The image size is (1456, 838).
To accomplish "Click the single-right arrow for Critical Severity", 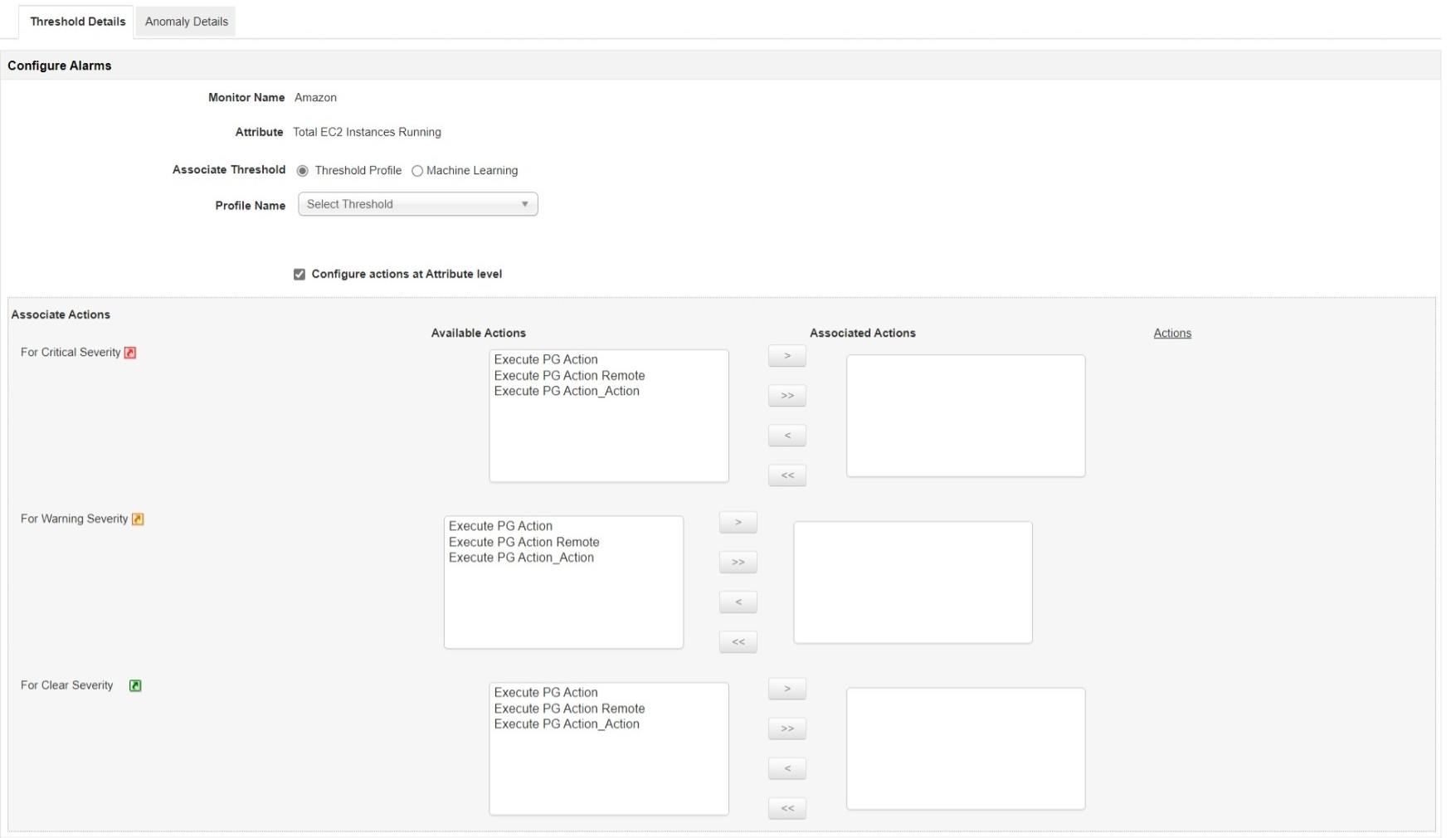I will click(x=786, y=355).
